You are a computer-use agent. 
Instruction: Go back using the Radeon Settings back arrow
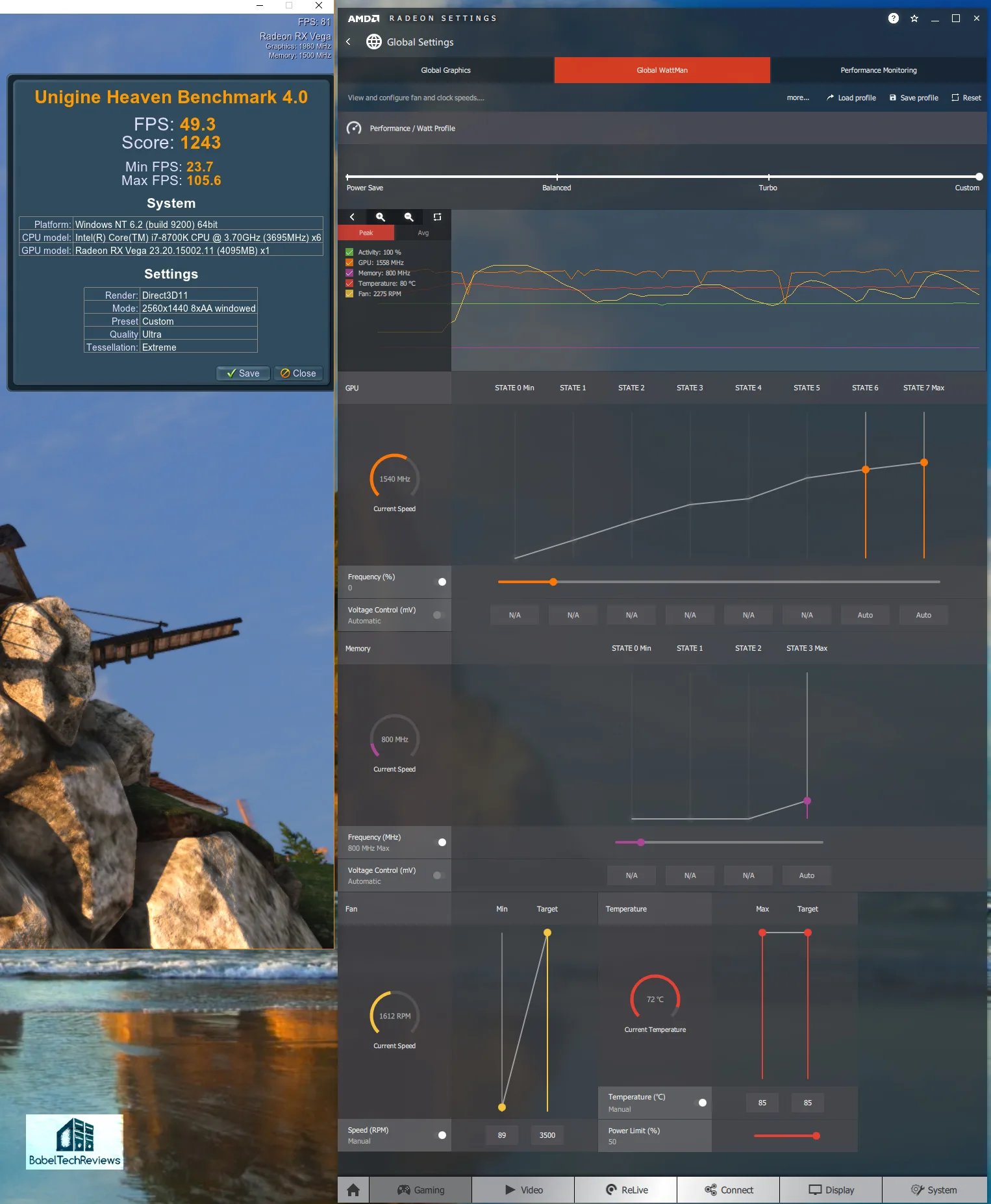(x=349, y=42)
